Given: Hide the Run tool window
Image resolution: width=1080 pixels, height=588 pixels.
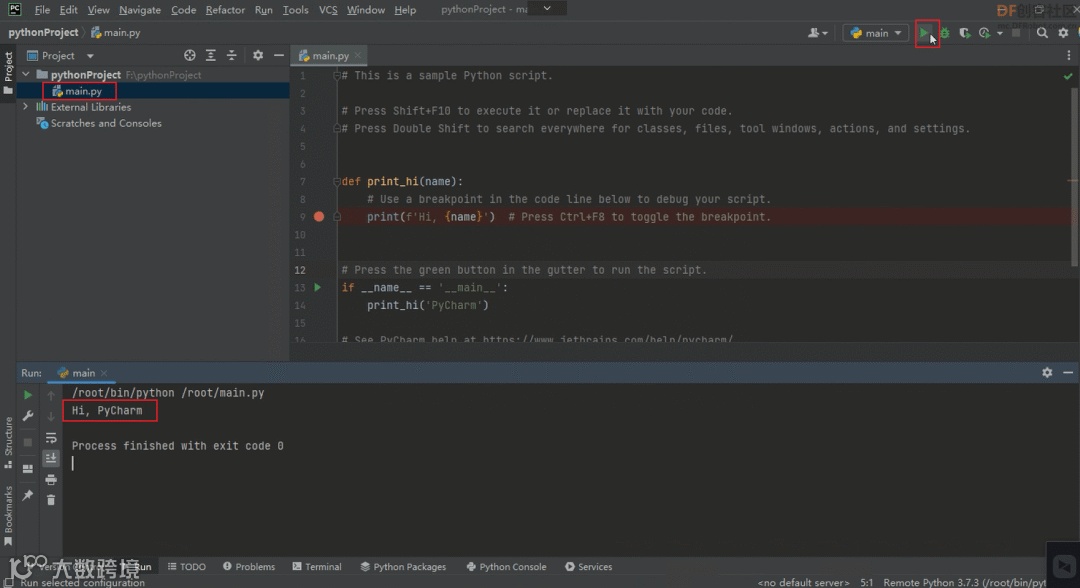Looking at the screenshot, I should click(1068, 372).
